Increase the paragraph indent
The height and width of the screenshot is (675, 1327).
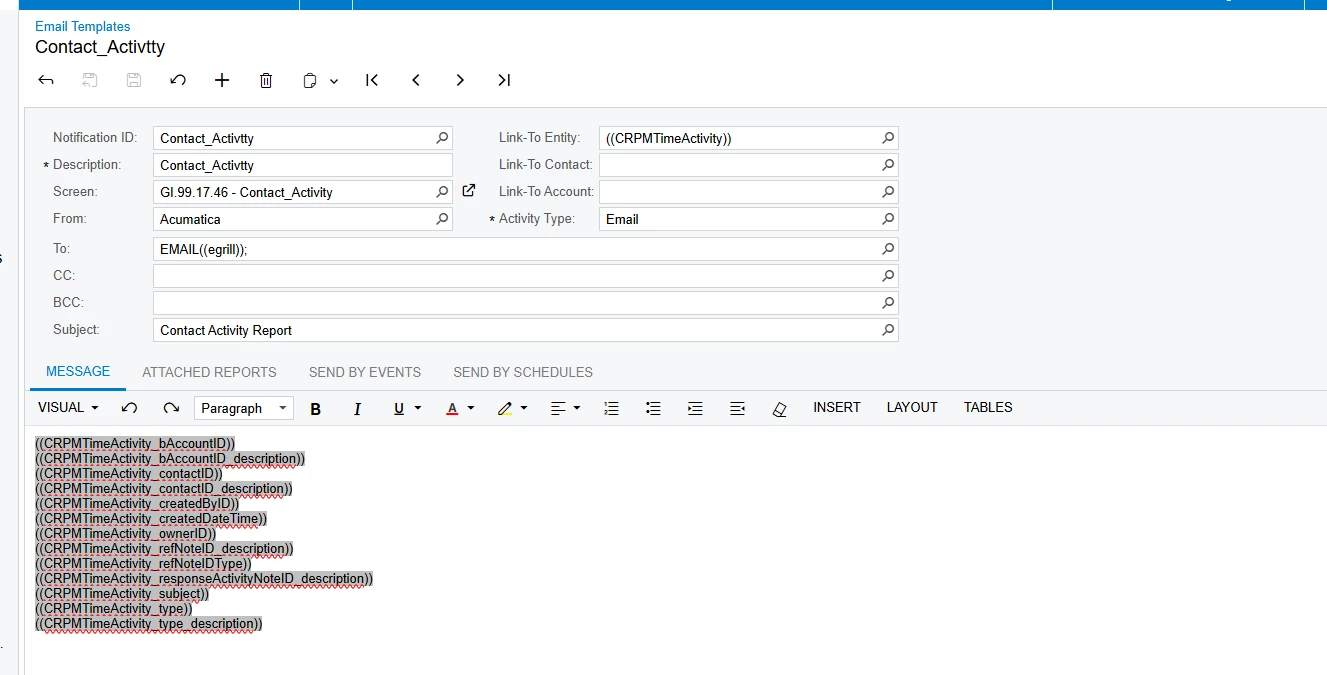coord(696,408)
